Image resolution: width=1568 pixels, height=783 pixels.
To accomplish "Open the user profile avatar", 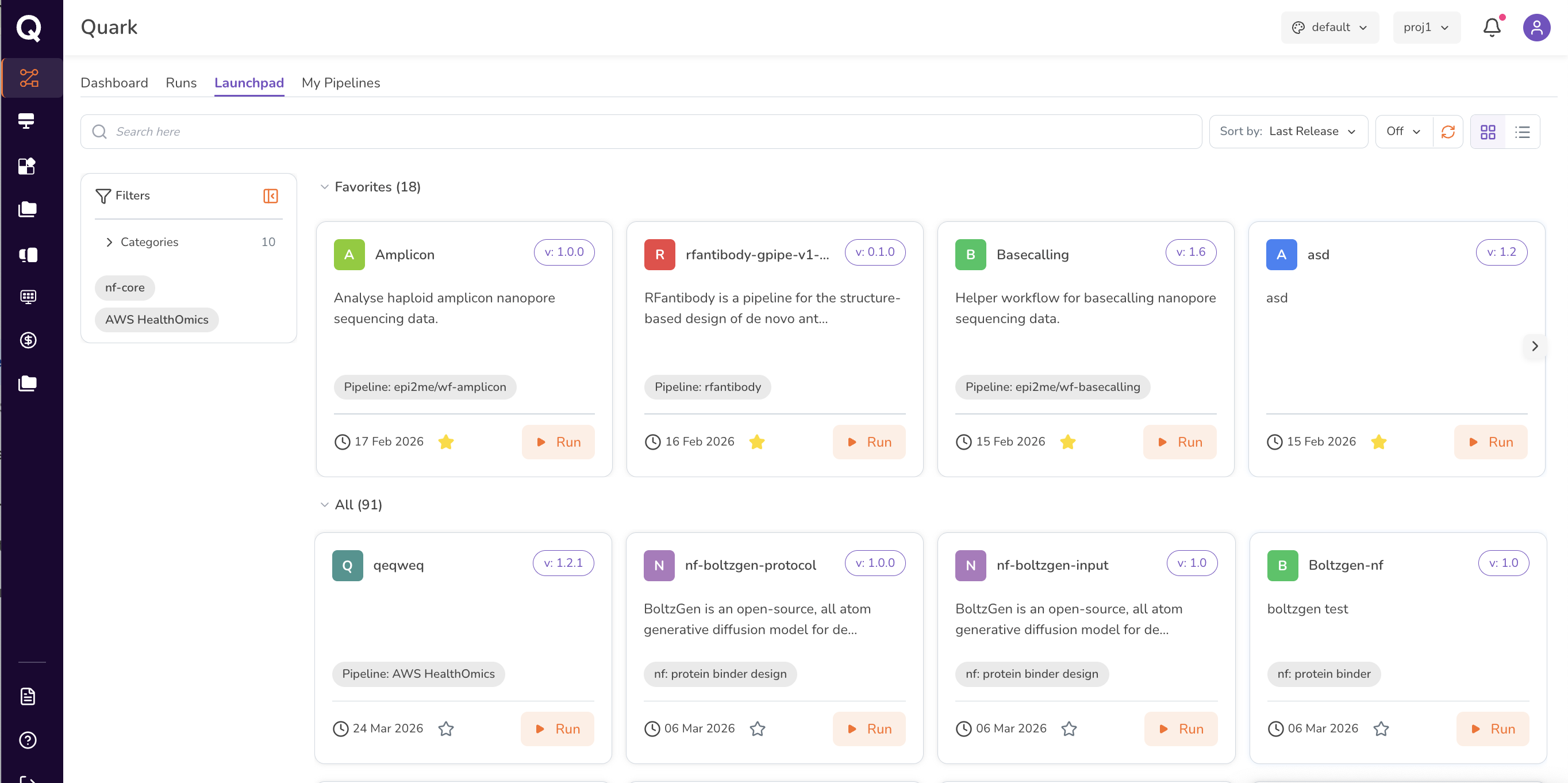I will (1536, 28).
